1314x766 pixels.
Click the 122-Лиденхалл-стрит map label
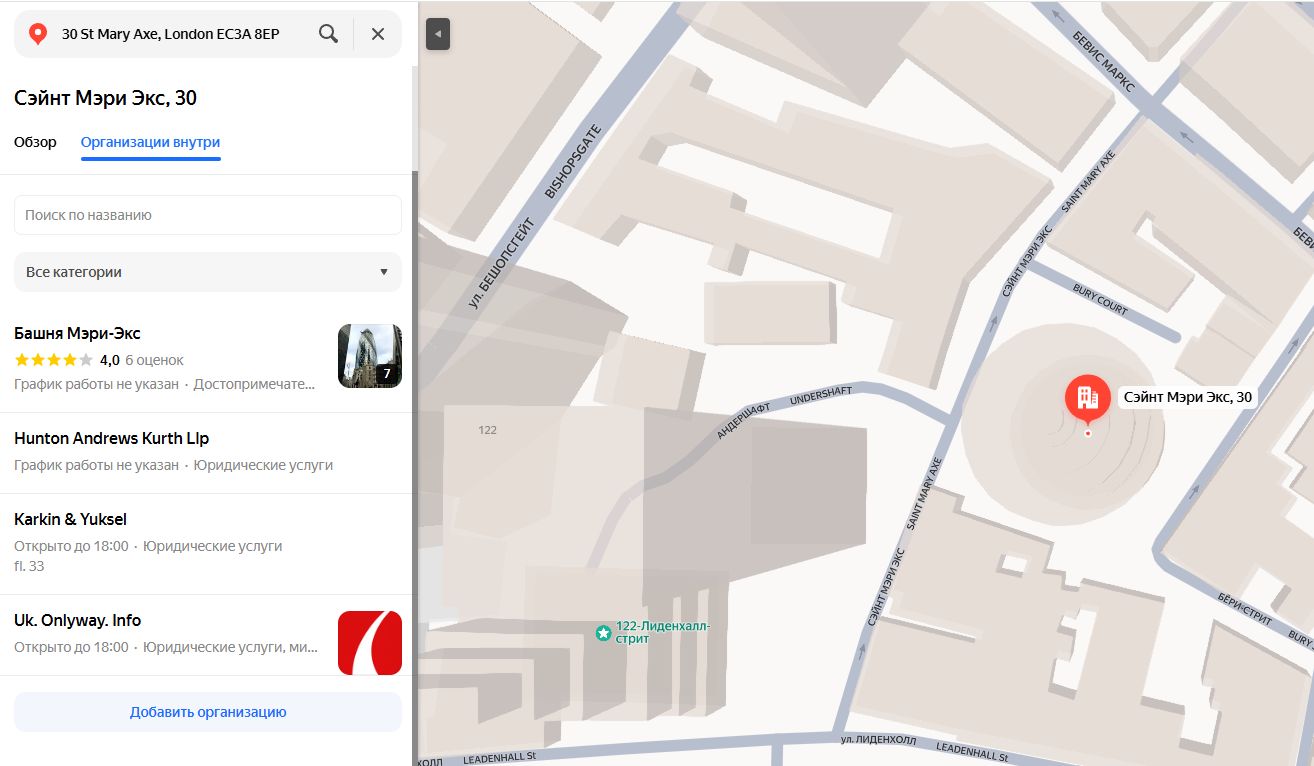(x=662, y=632)
